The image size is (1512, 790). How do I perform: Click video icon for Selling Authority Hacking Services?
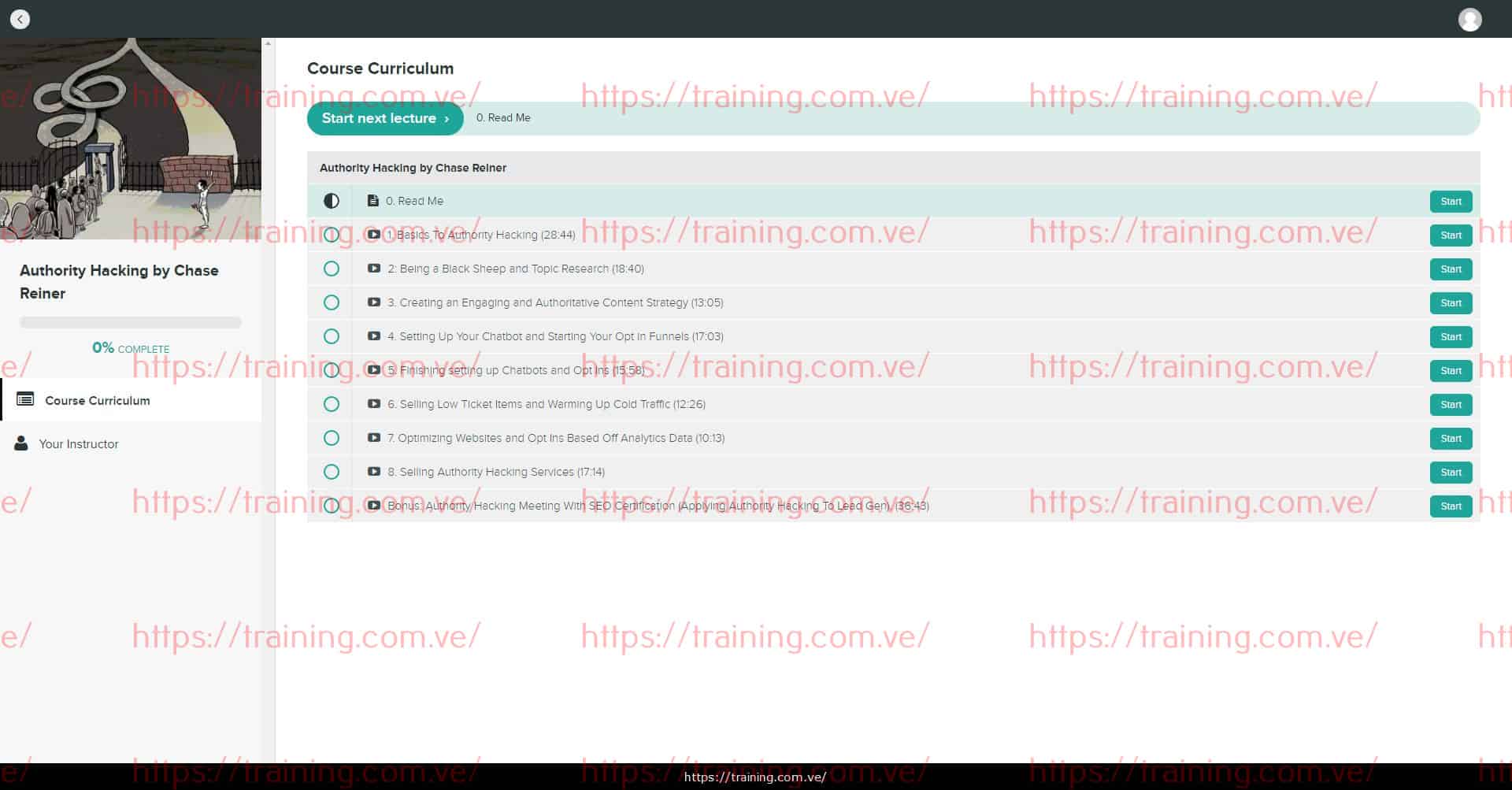coord(374,472)
